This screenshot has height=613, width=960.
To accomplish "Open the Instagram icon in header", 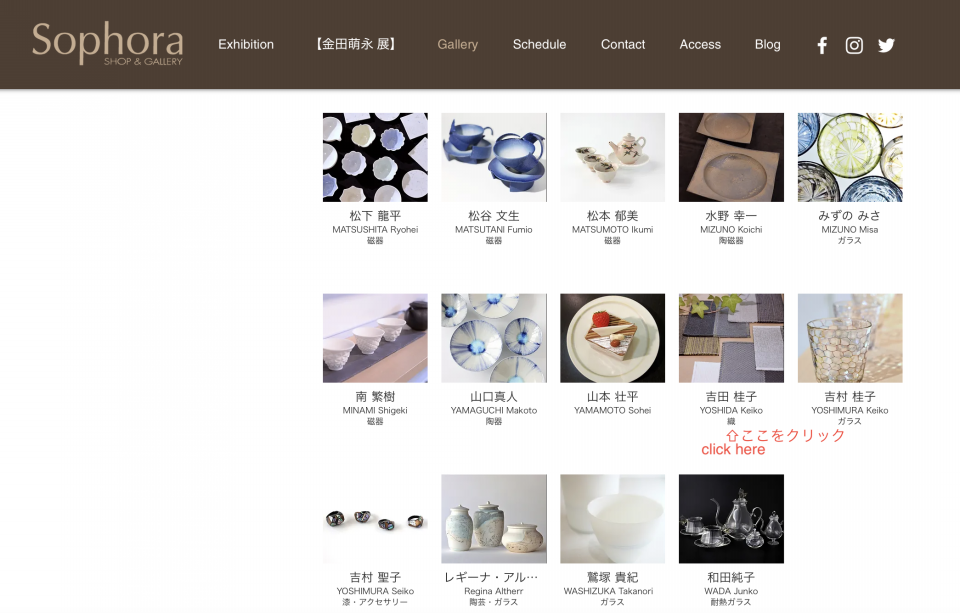I will tap(854, 45).
